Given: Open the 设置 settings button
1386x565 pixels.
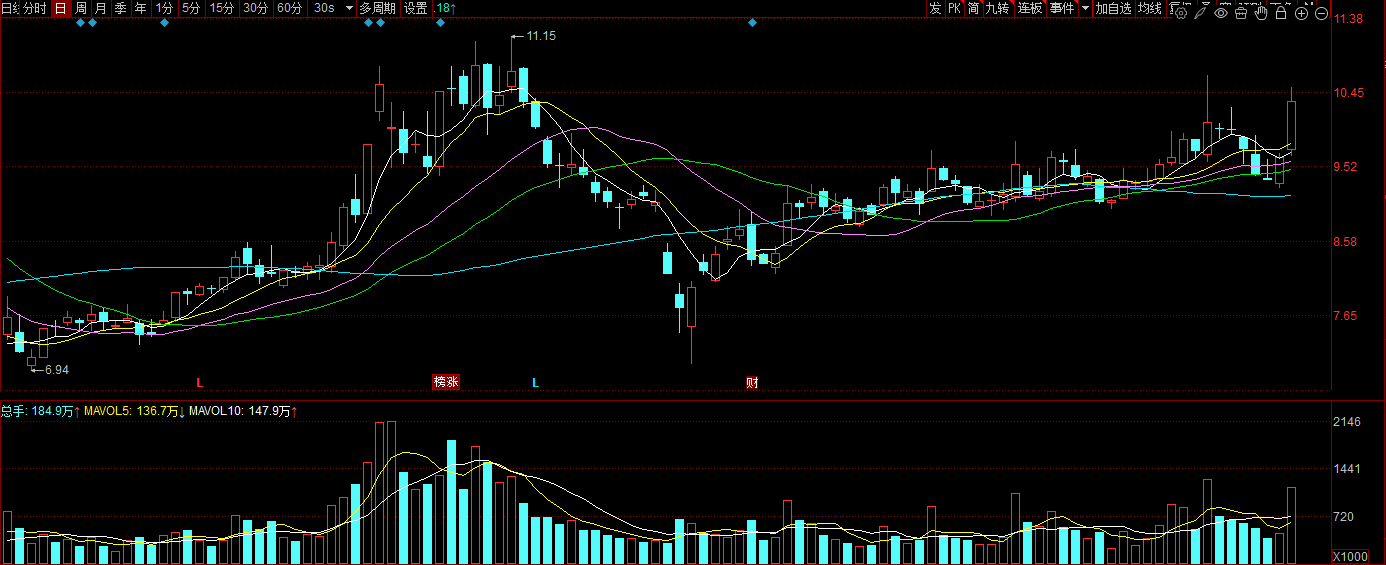Looking at the screenshot, I should tap(415, 8).
